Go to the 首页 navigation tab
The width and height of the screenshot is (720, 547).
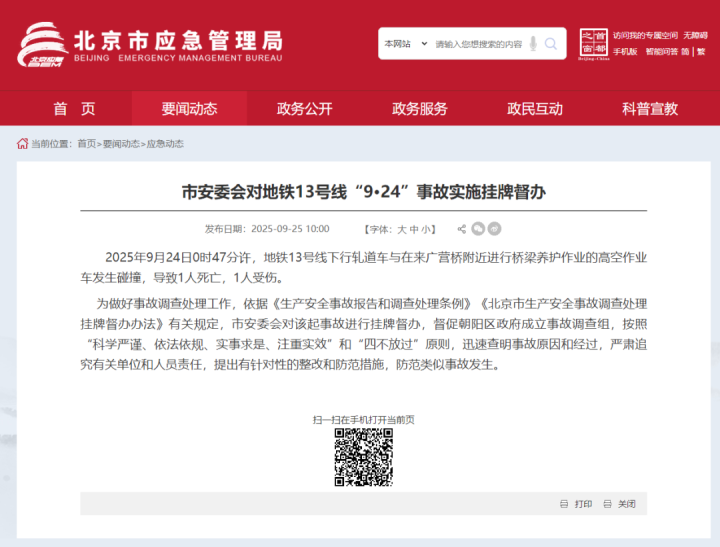(74, 109)
